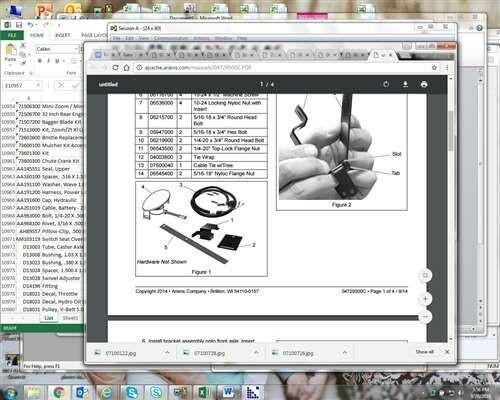Switch to the Excel INSERT tab
Screen dimensions: 500x400
pos(63,35)
